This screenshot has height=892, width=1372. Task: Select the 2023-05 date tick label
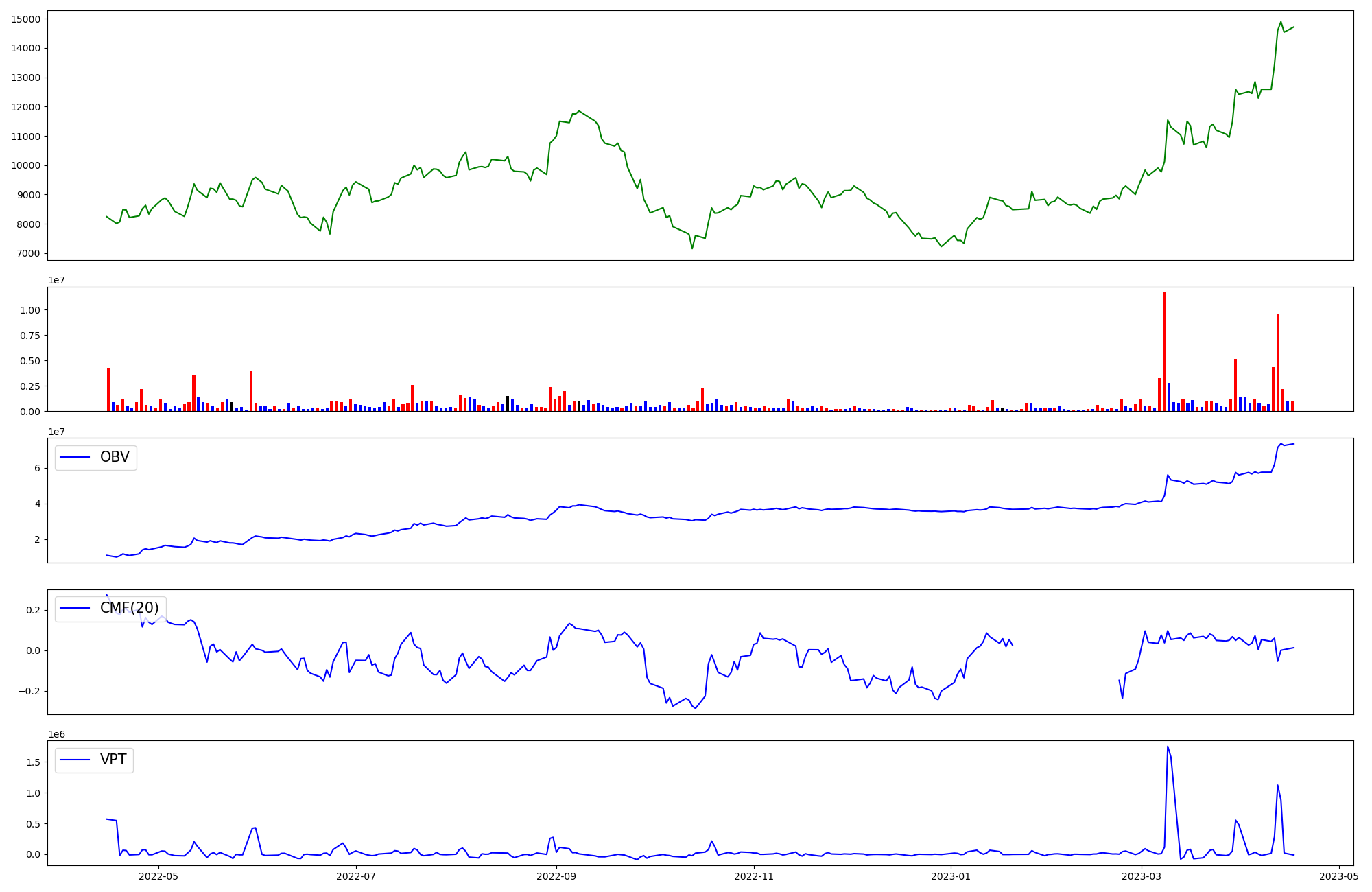click(1339, 876)
